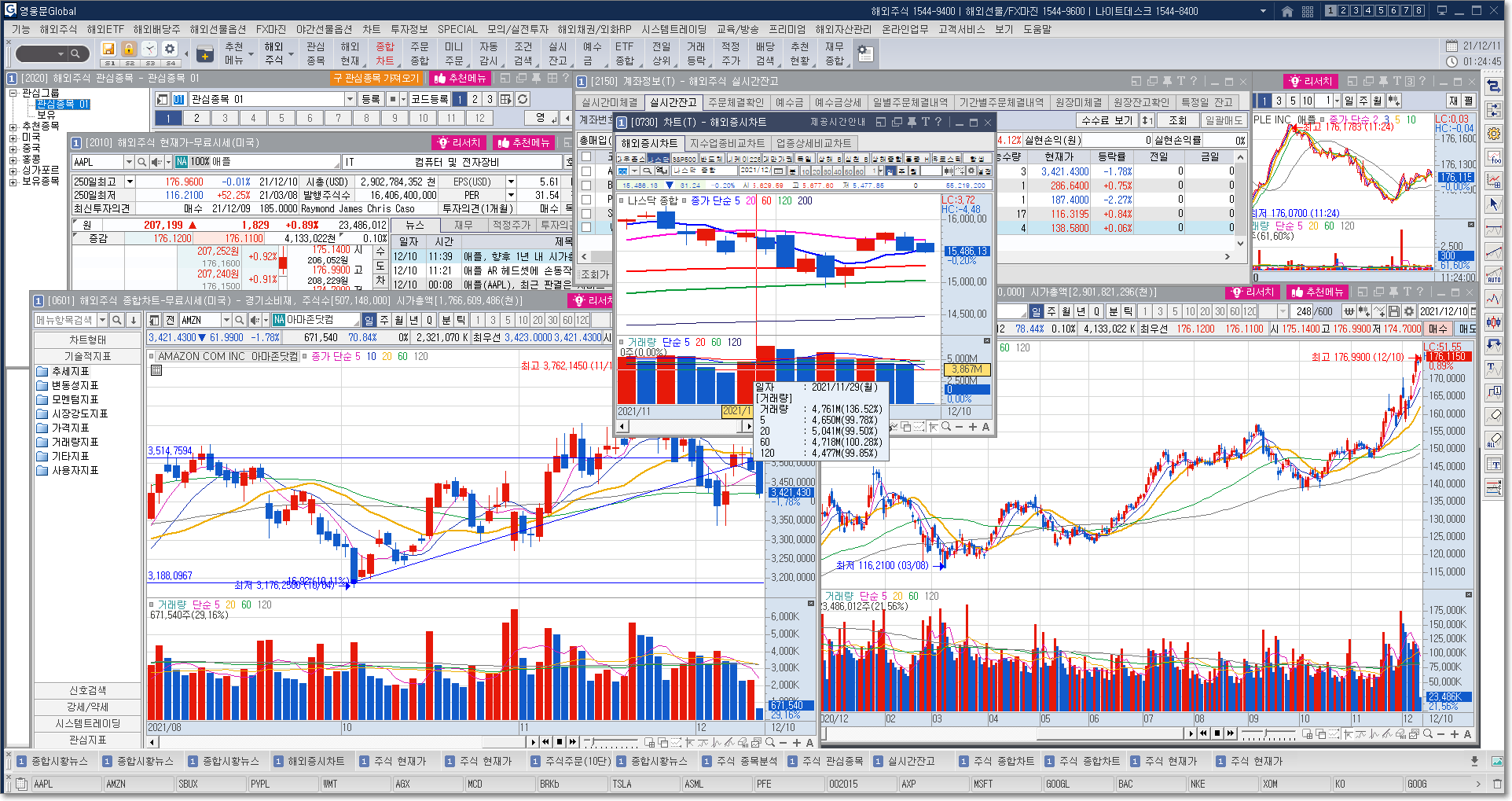Viewport: 1512px width, 801px height.
Task: Toggle the 일 daily period in the AMZN chart
Action: [369, 320]
